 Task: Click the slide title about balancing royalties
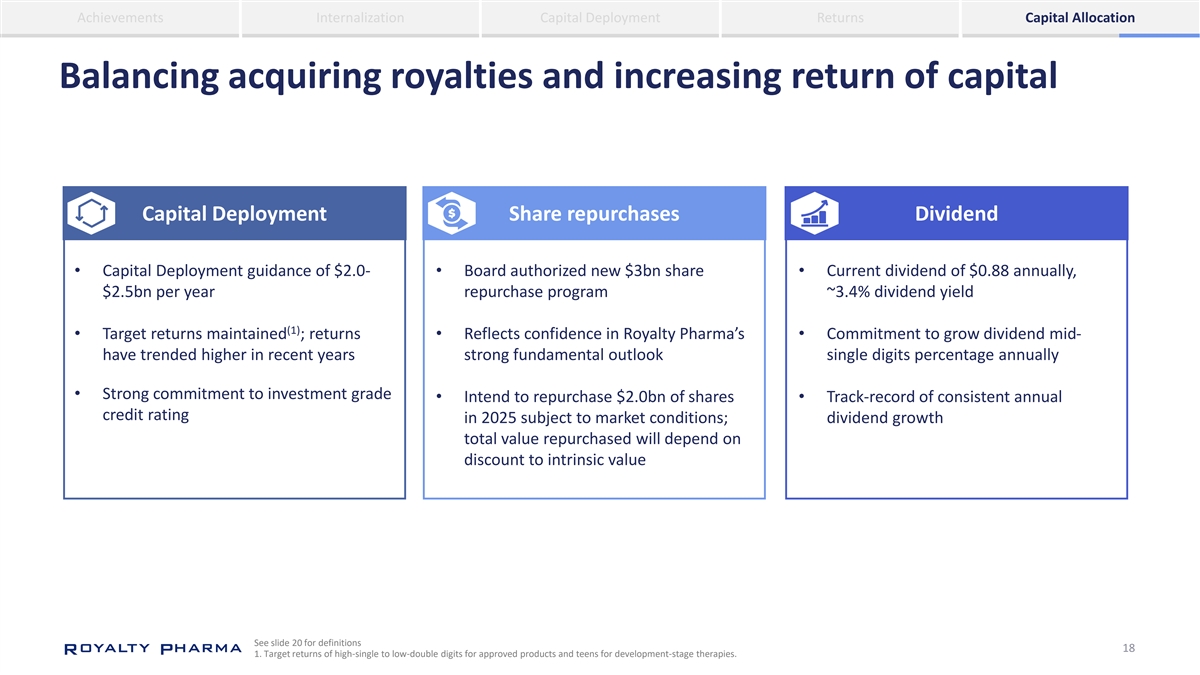click(558, 76)
